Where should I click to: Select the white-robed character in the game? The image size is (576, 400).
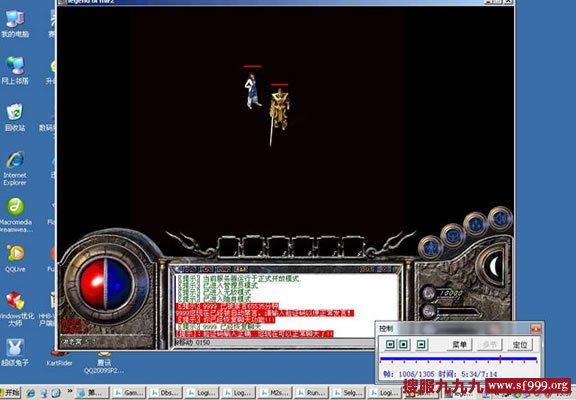coord(252,91)
